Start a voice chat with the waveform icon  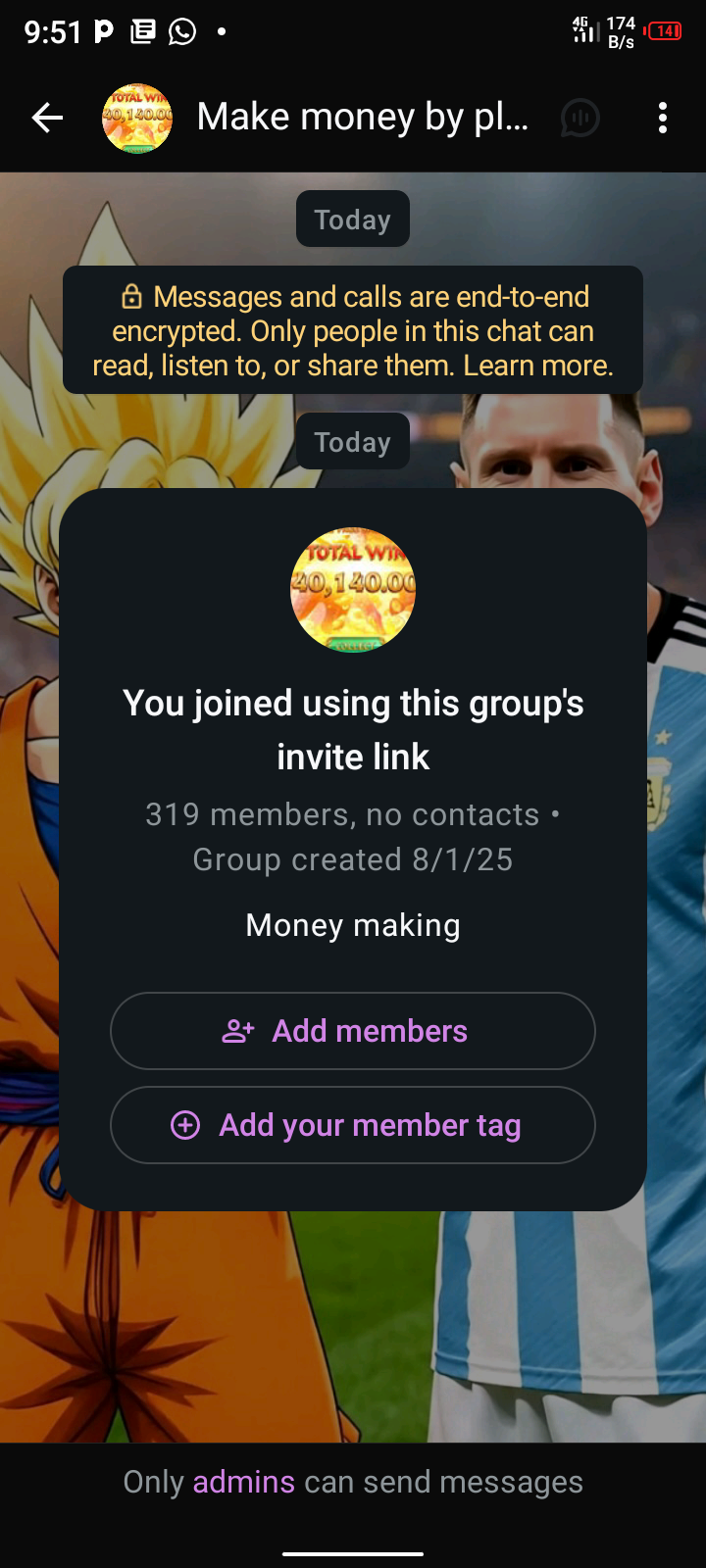pyautogui.click(x=580, y=119)
